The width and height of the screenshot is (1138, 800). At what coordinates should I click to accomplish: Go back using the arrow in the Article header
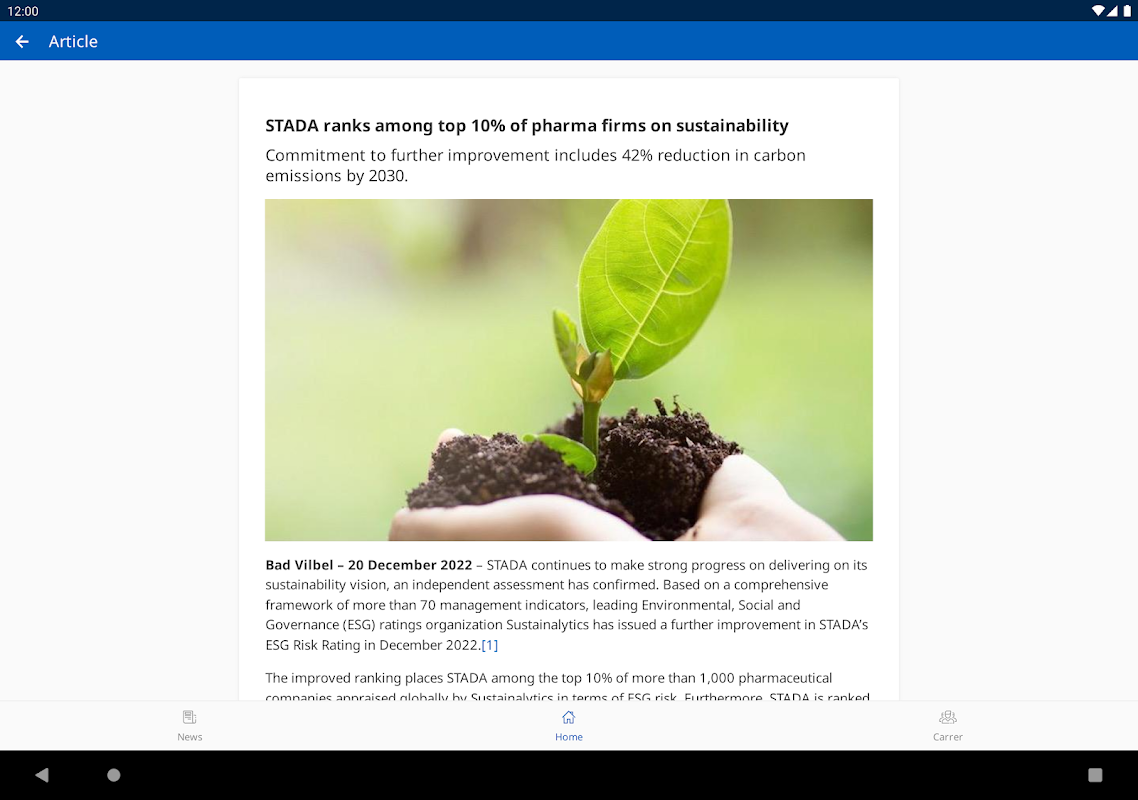point(22,41)
